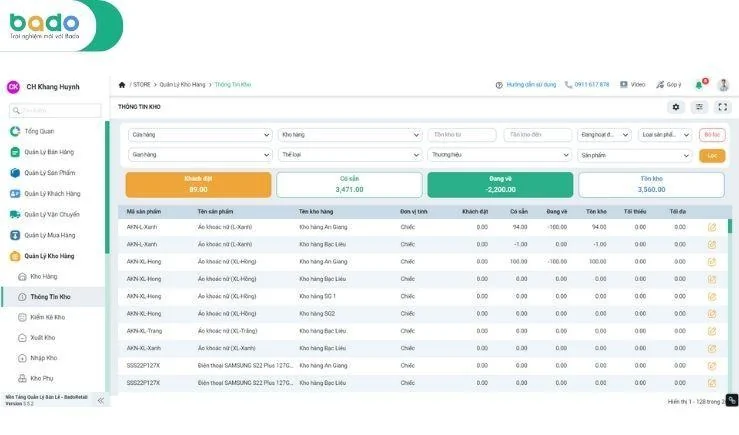Sort by Mã sản phẩm column header
739x435 pixels.
coord(144,212)
